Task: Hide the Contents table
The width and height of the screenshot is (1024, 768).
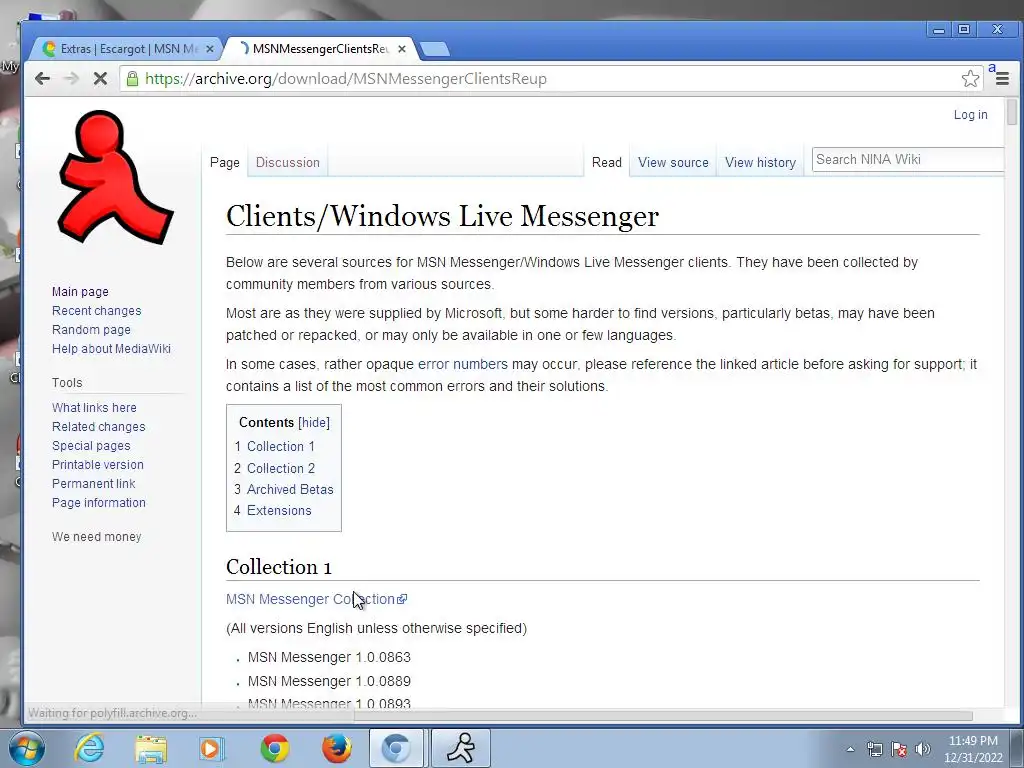Action: coord(313,423)
